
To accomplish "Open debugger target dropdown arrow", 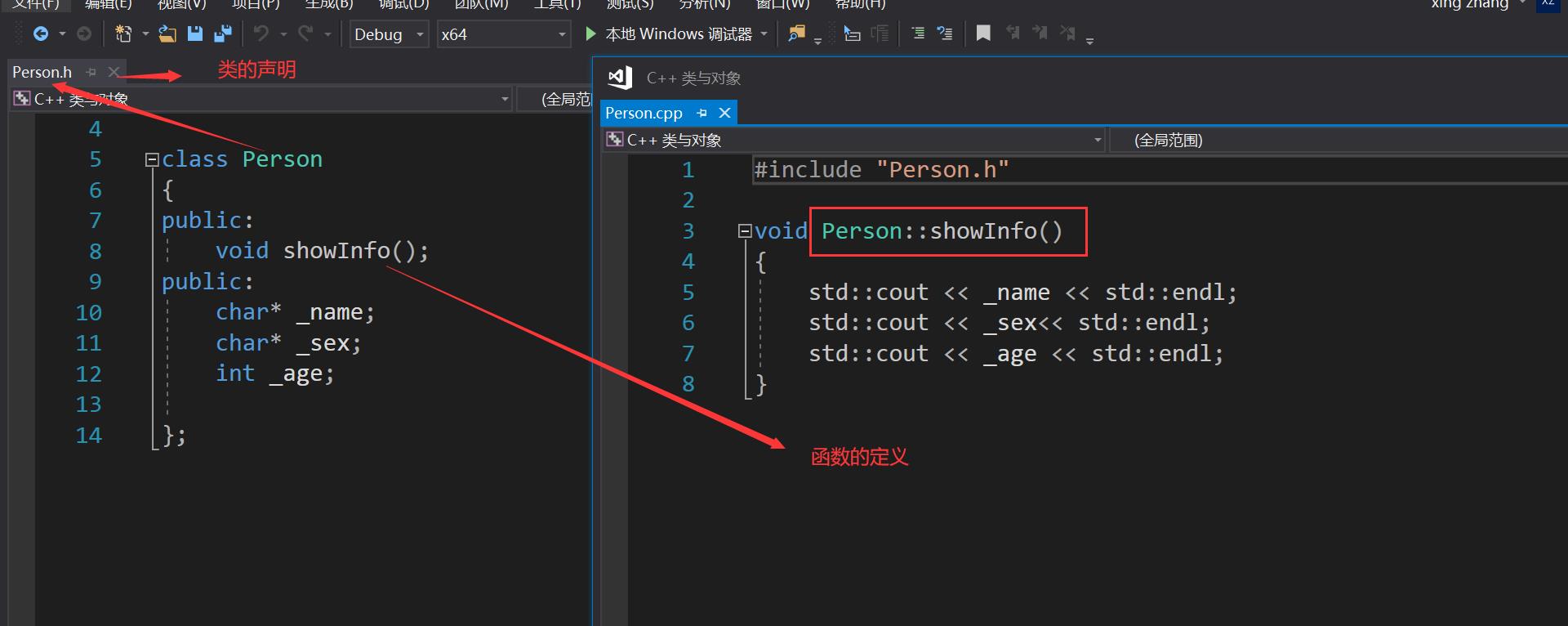I will [x=764, y=34].
